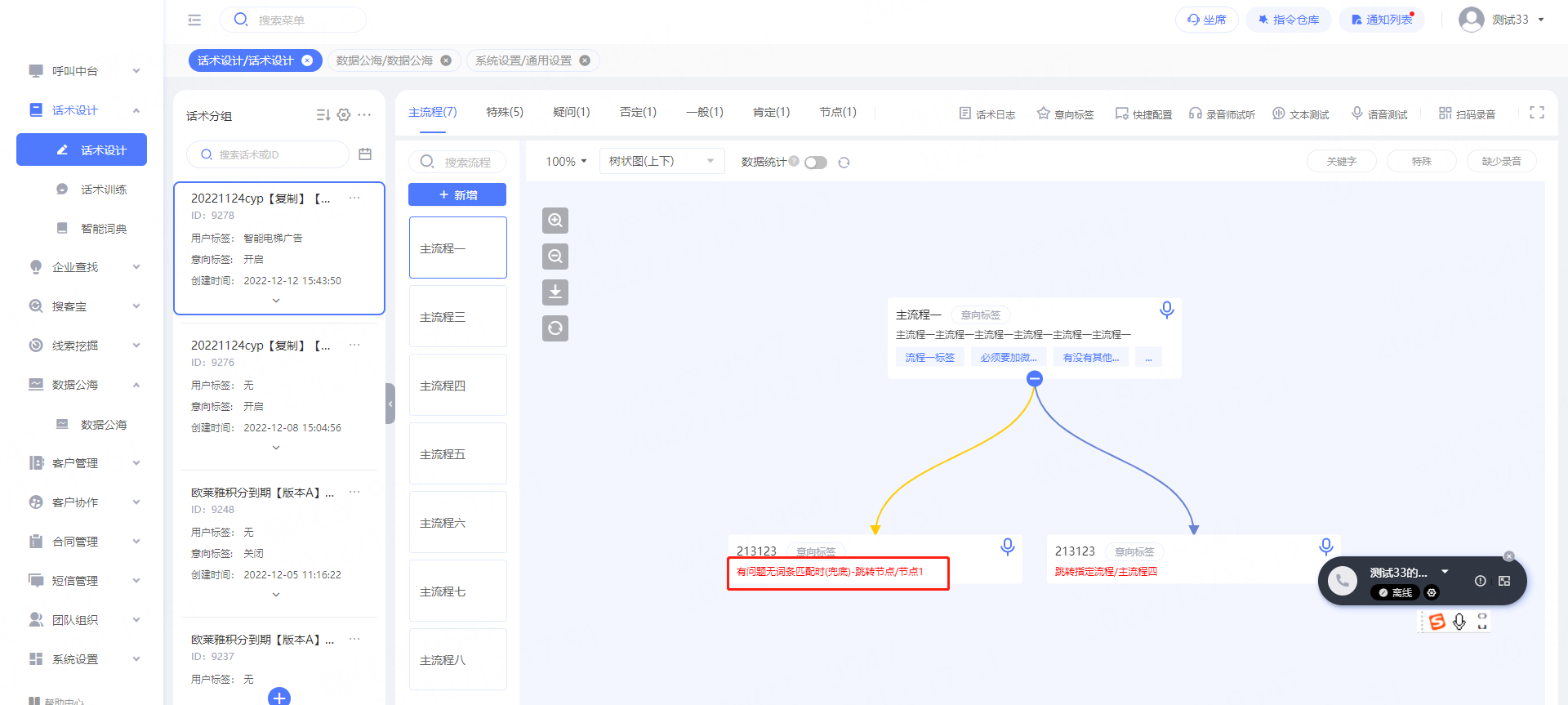The image size is (1568, 705).
Task: Open the script group sort icon
Action: [323, 115]
